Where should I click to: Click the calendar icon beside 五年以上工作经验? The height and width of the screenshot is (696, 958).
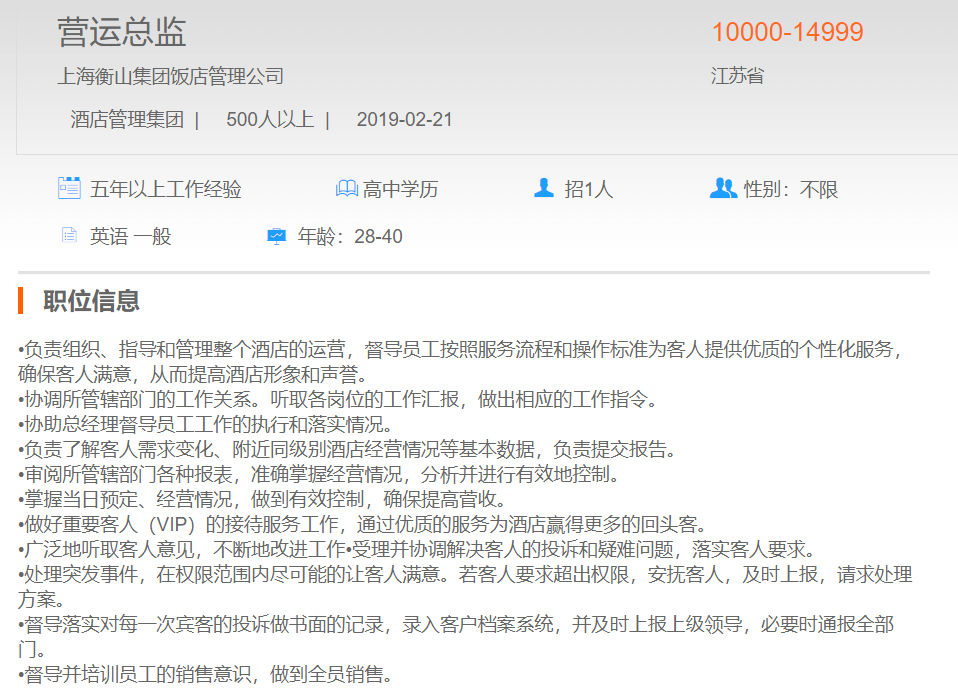coord(69,188)
